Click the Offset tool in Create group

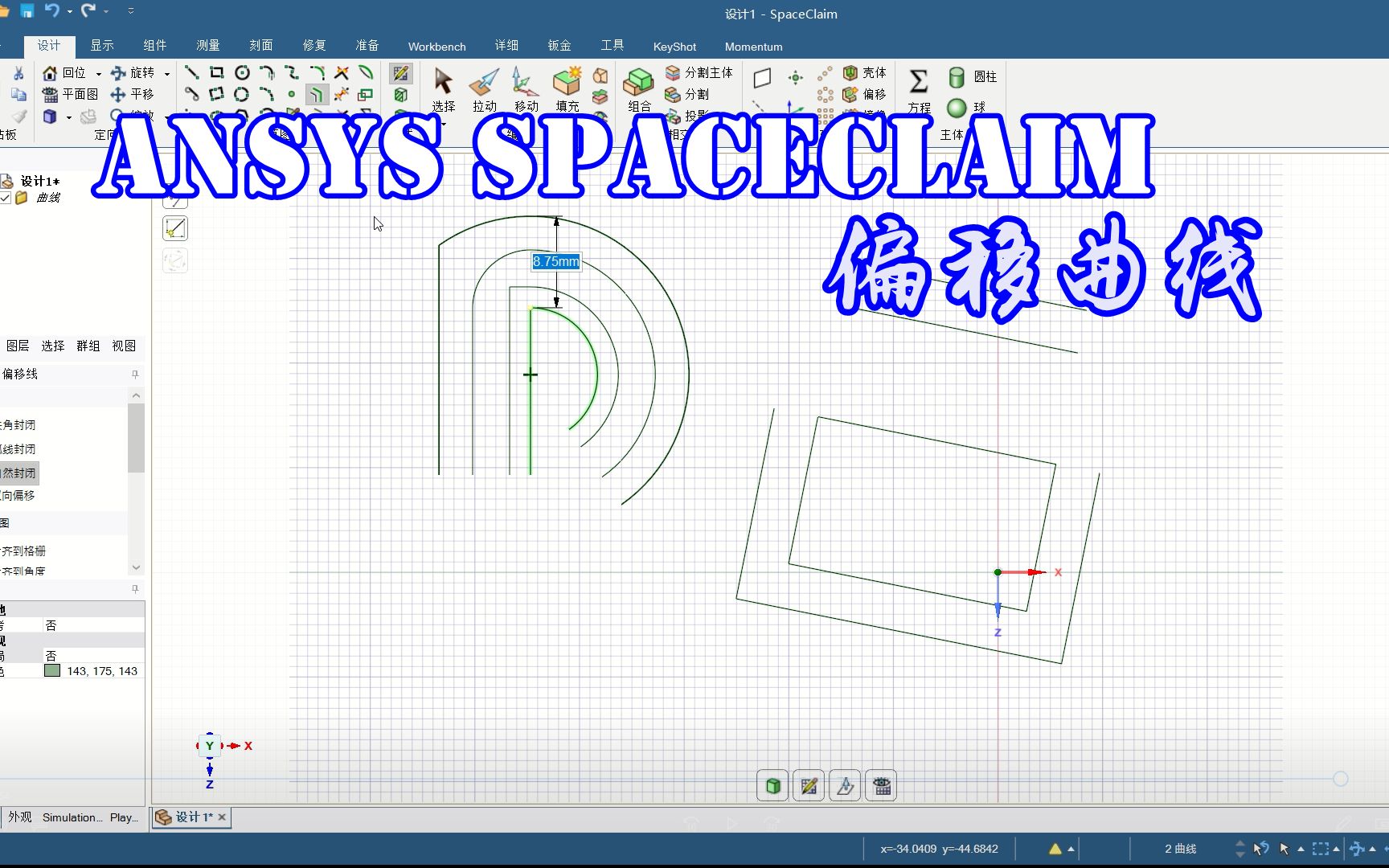(x=865, y=94)
